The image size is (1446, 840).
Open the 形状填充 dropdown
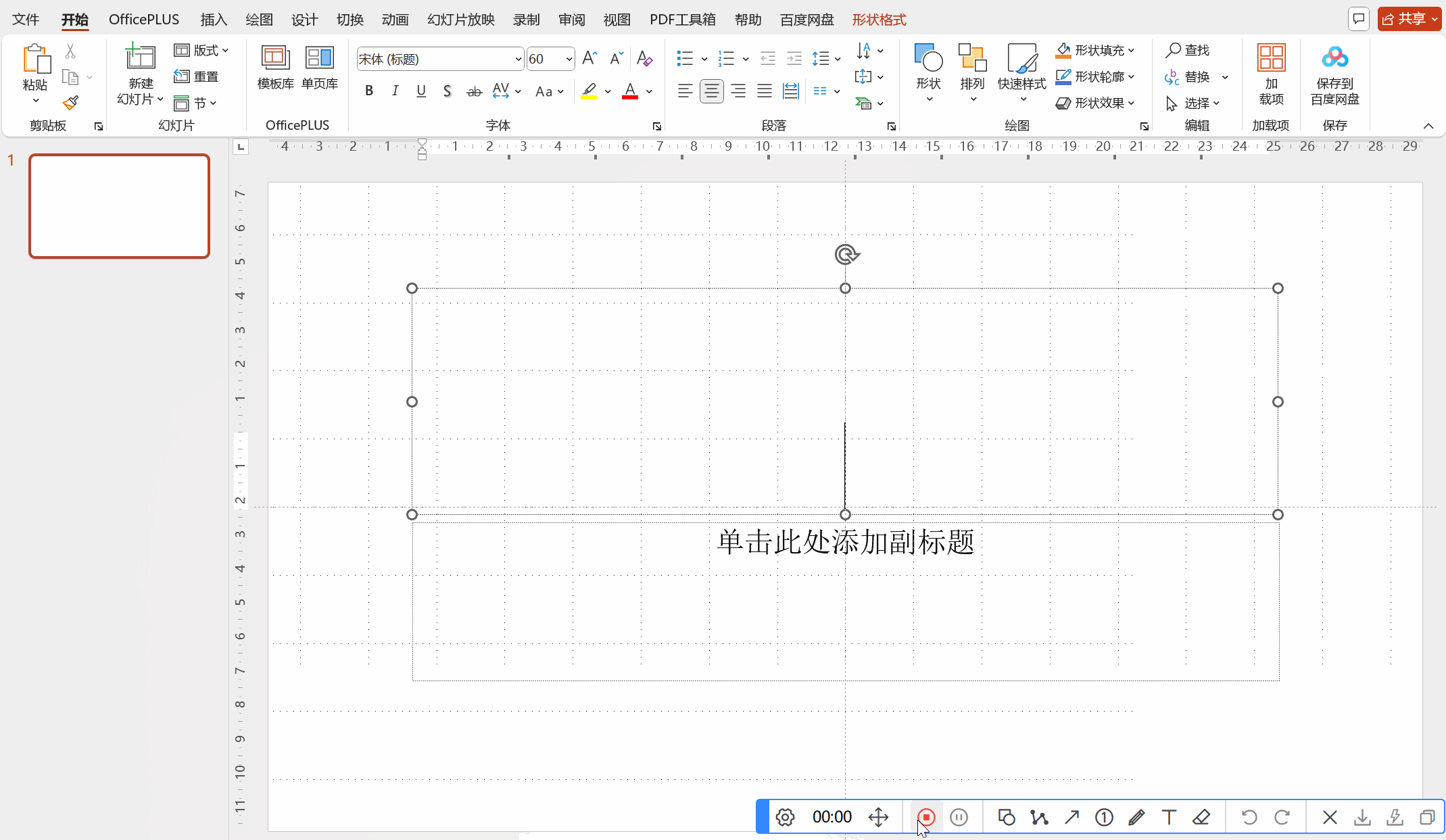pyautogui.click(x=1095, y=50)
